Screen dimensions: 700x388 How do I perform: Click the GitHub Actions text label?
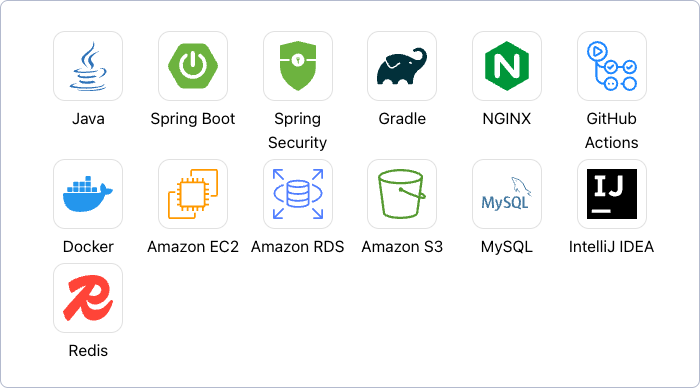coord(612,130)
